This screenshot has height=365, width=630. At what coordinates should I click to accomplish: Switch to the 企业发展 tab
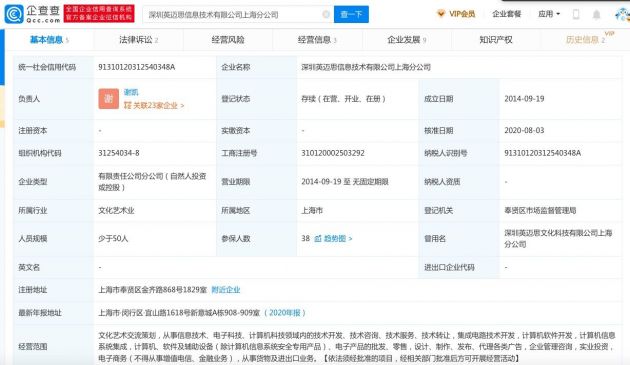click(x=407, y=39)
